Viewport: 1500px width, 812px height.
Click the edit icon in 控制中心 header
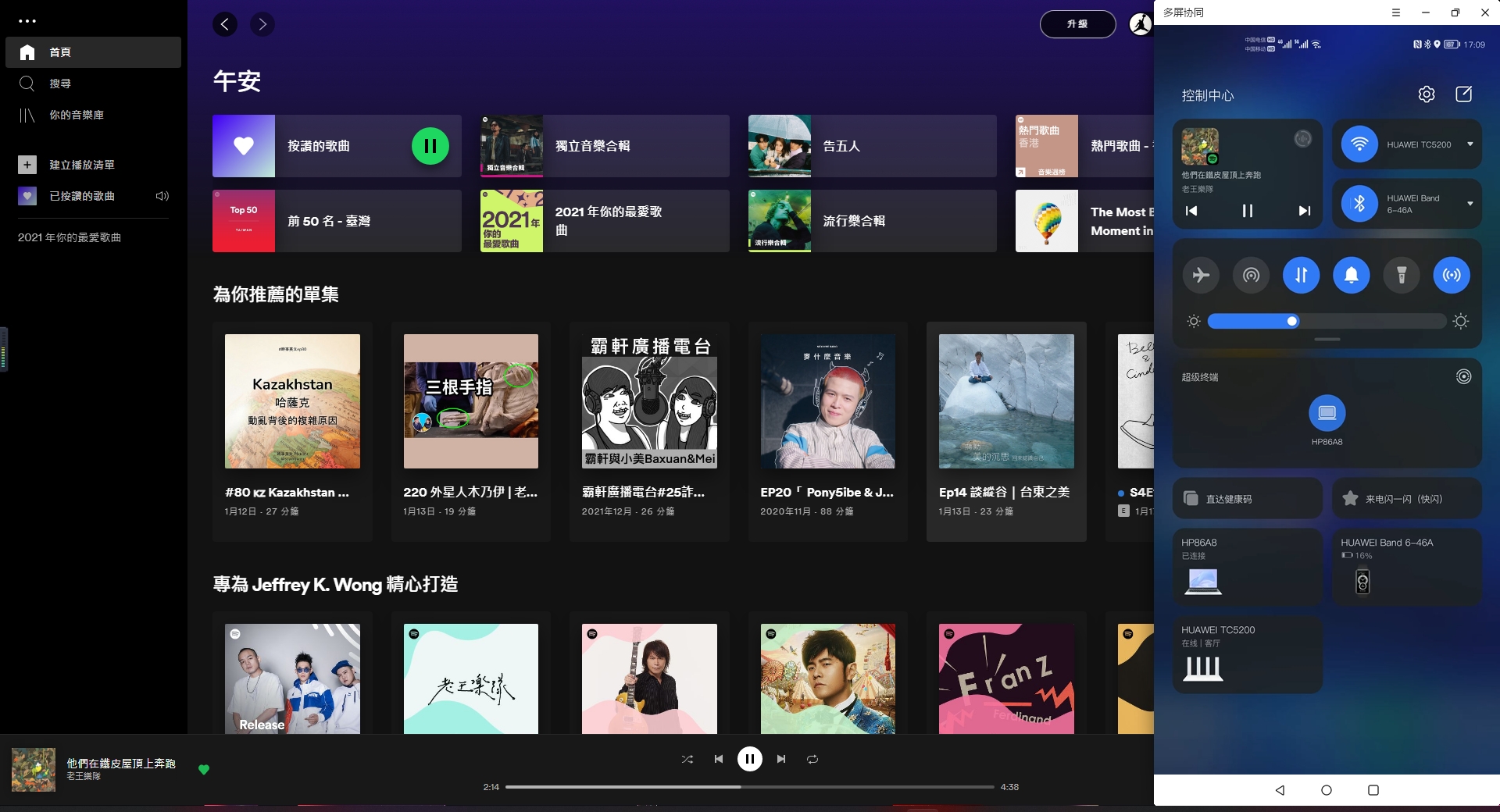1464,94
